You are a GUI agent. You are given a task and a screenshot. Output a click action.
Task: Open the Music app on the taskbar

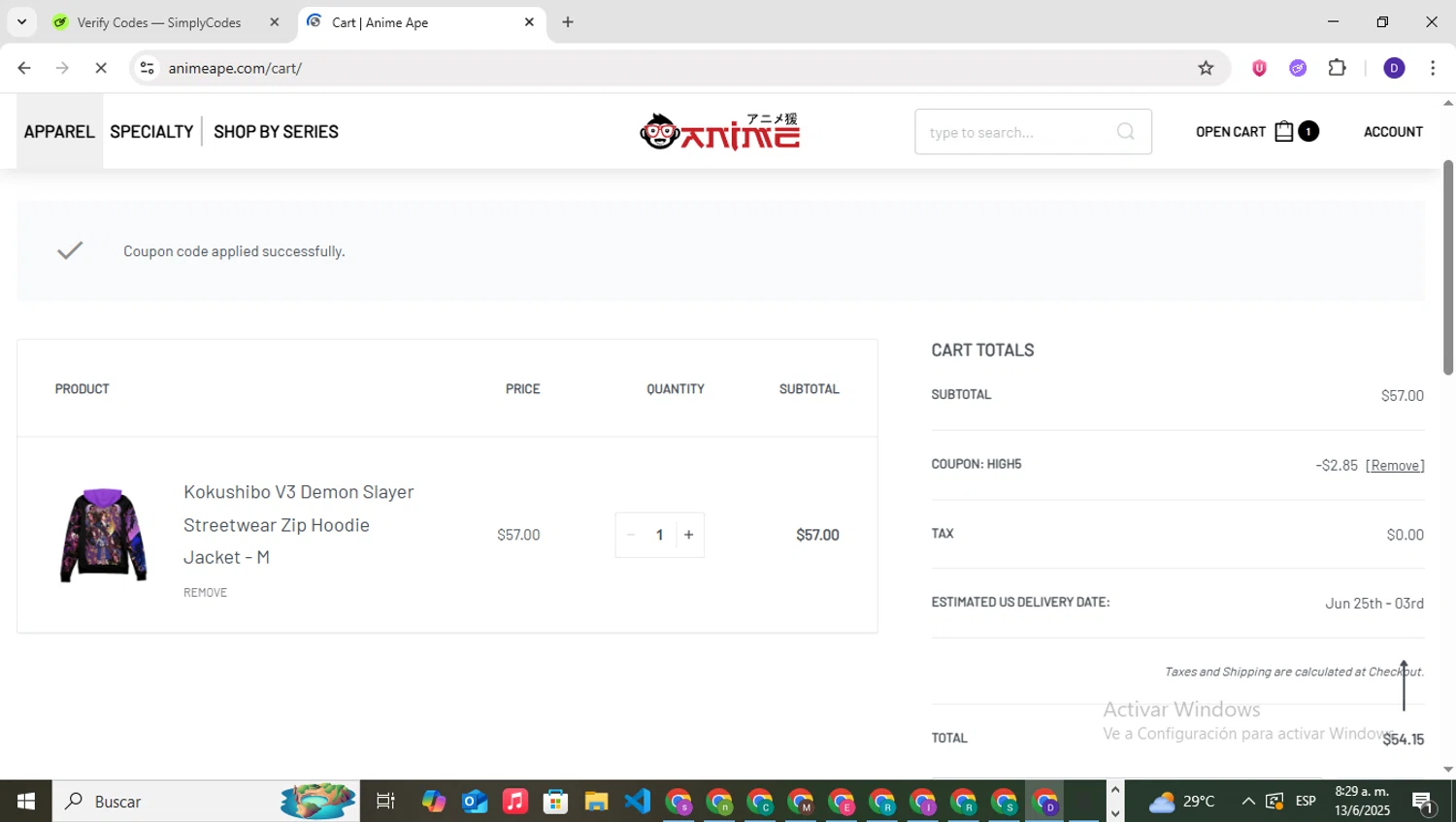point(515,802)
